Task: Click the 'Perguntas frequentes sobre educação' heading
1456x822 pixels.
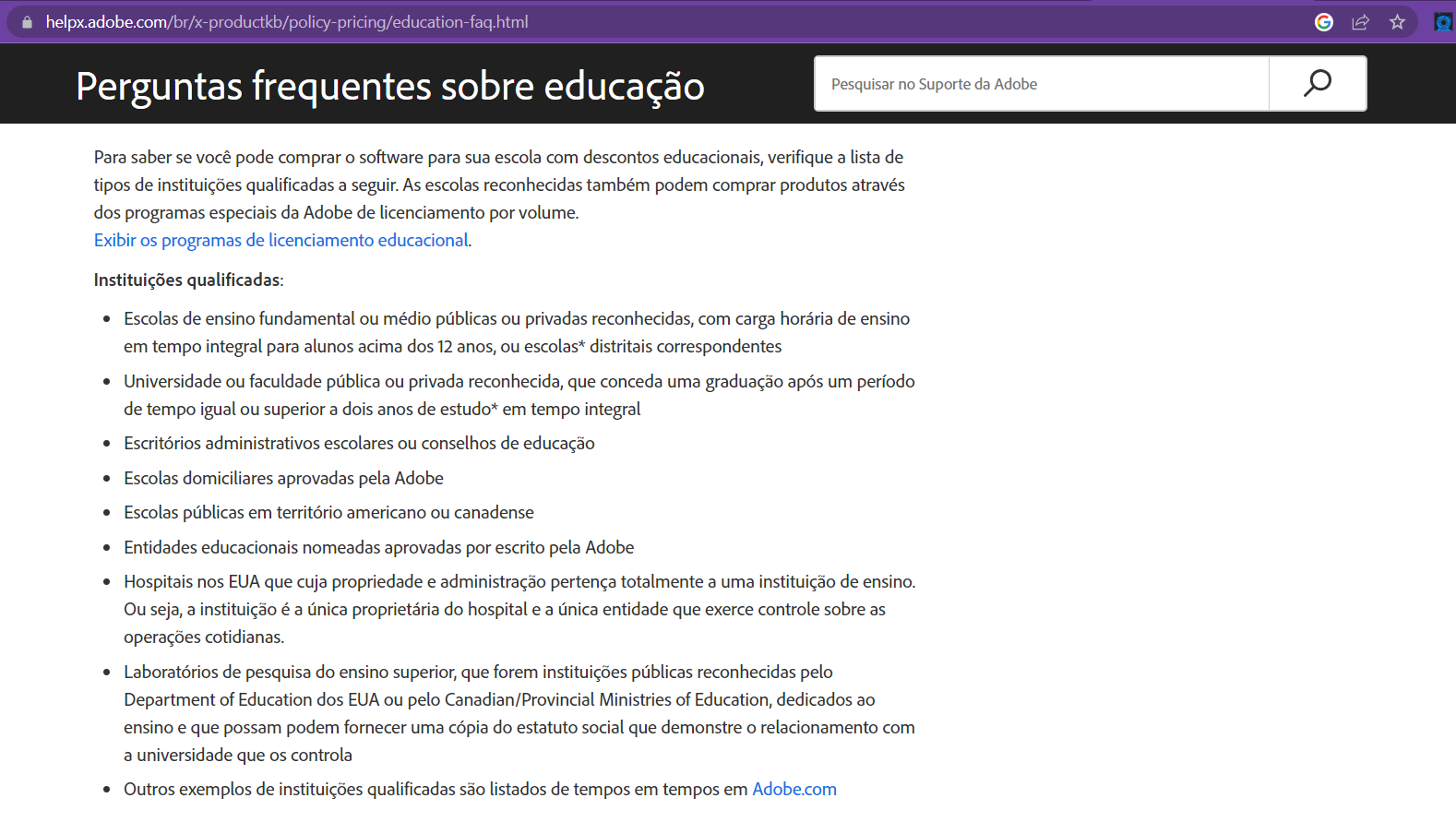Action: pyautogui.click(x=390, y=86)
